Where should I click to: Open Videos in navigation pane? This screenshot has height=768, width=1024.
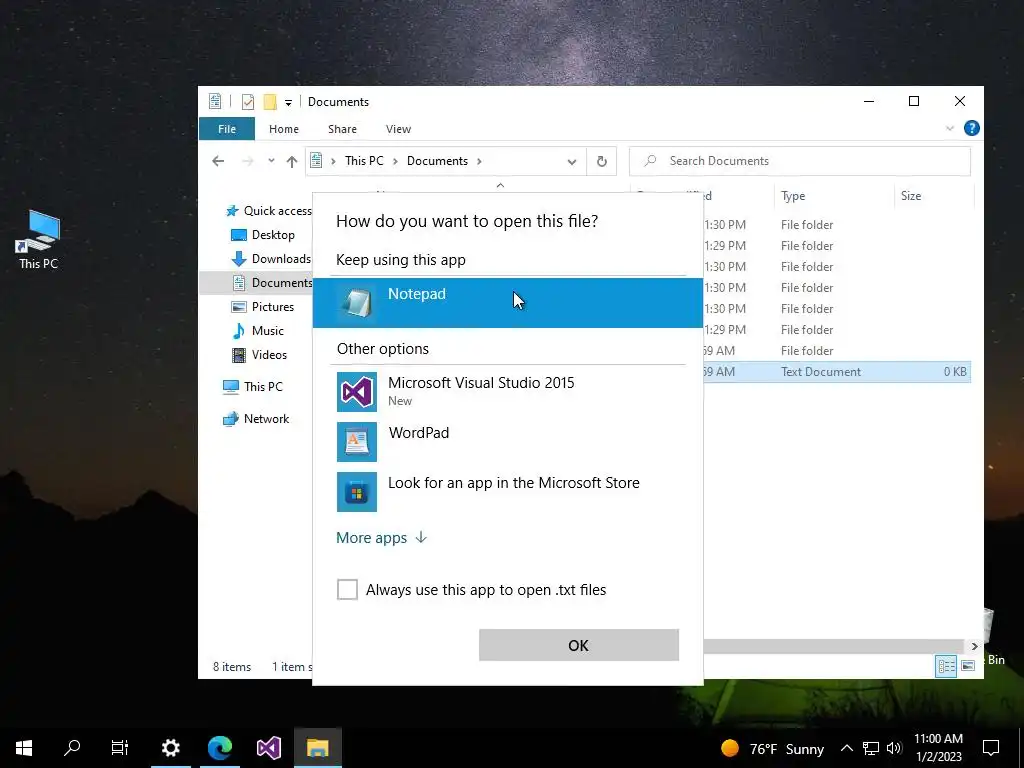[260, 355]
